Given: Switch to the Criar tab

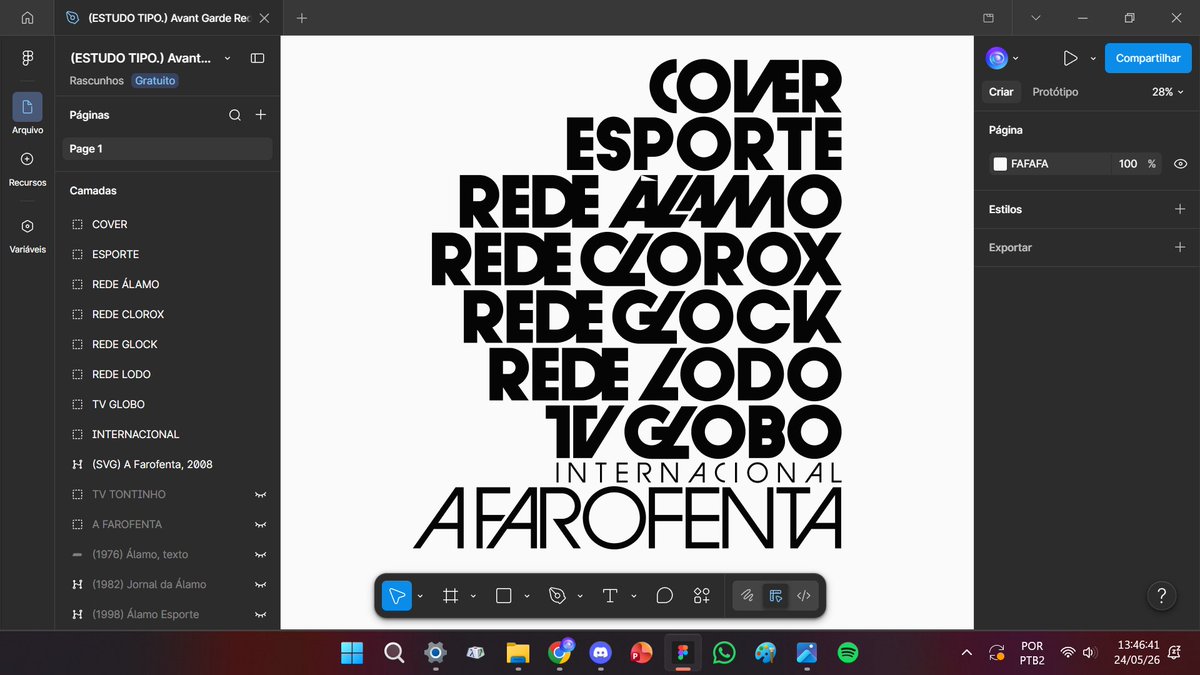Looking at the screenshot, I should click(1001, 91).
